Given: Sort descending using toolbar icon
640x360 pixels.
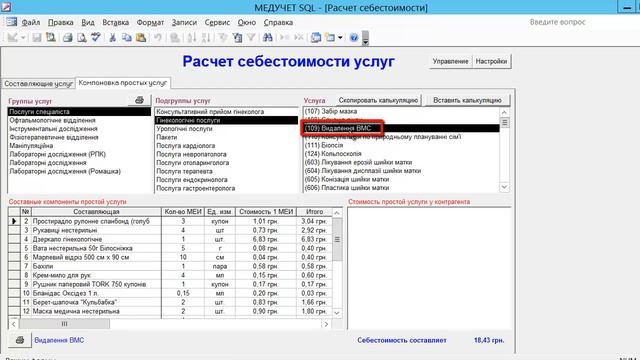Looking at the screenshot, I should (206, 38).
